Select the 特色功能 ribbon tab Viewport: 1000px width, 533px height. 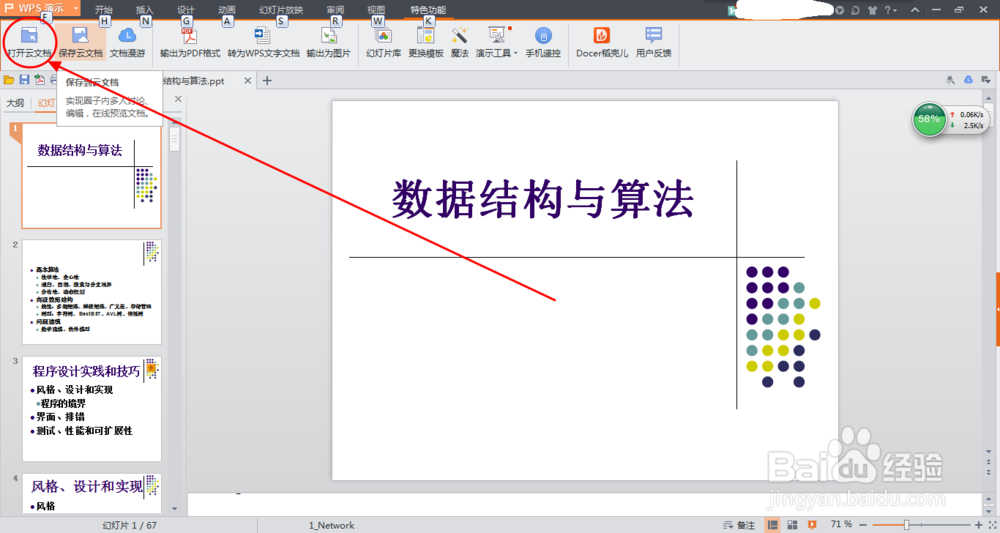pyautogui.click(x=428, y=10)
